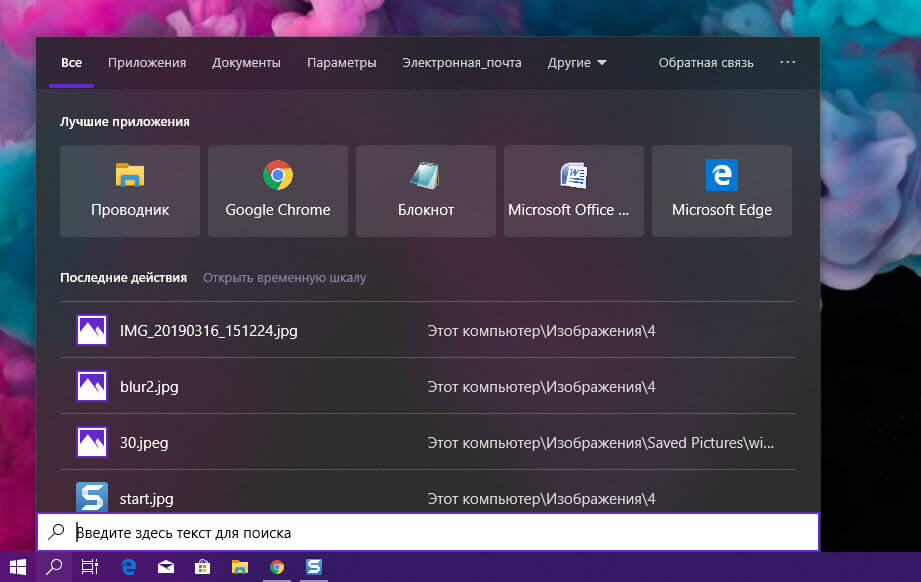The image size is (921, 582).
Task: Open the Windows Start button
Action: pyautogui.click(x=18, y=567)
